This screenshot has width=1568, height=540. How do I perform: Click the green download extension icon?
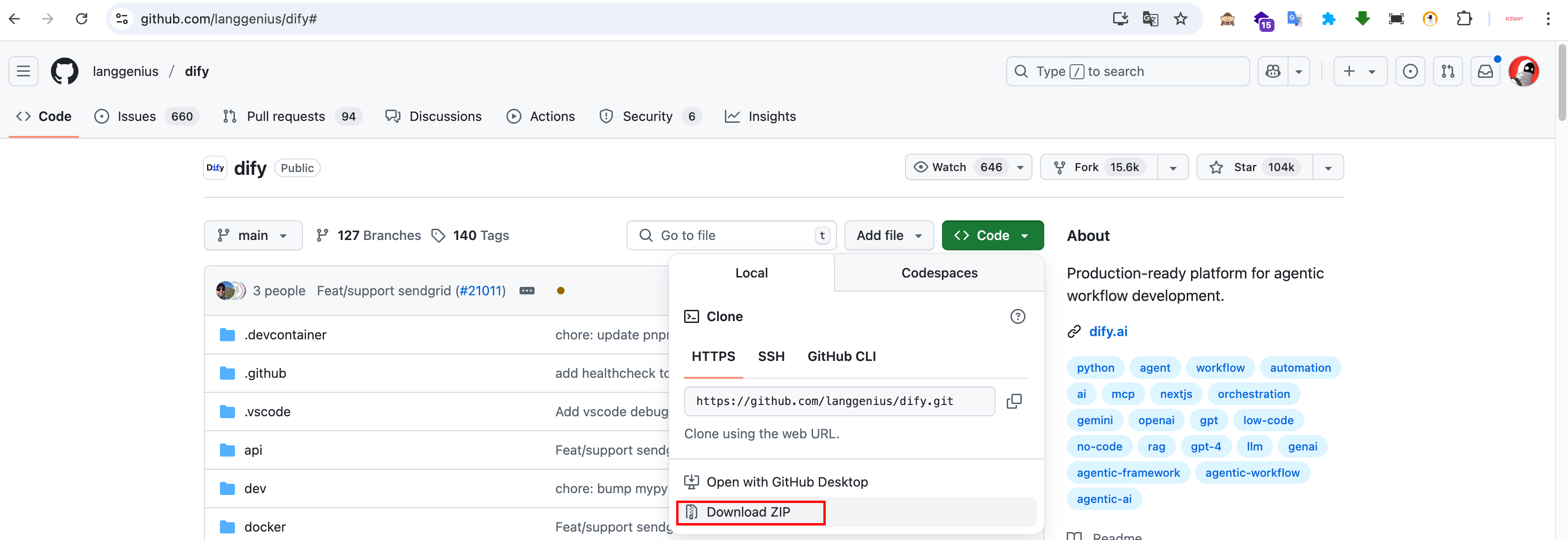click(1362, 19)
